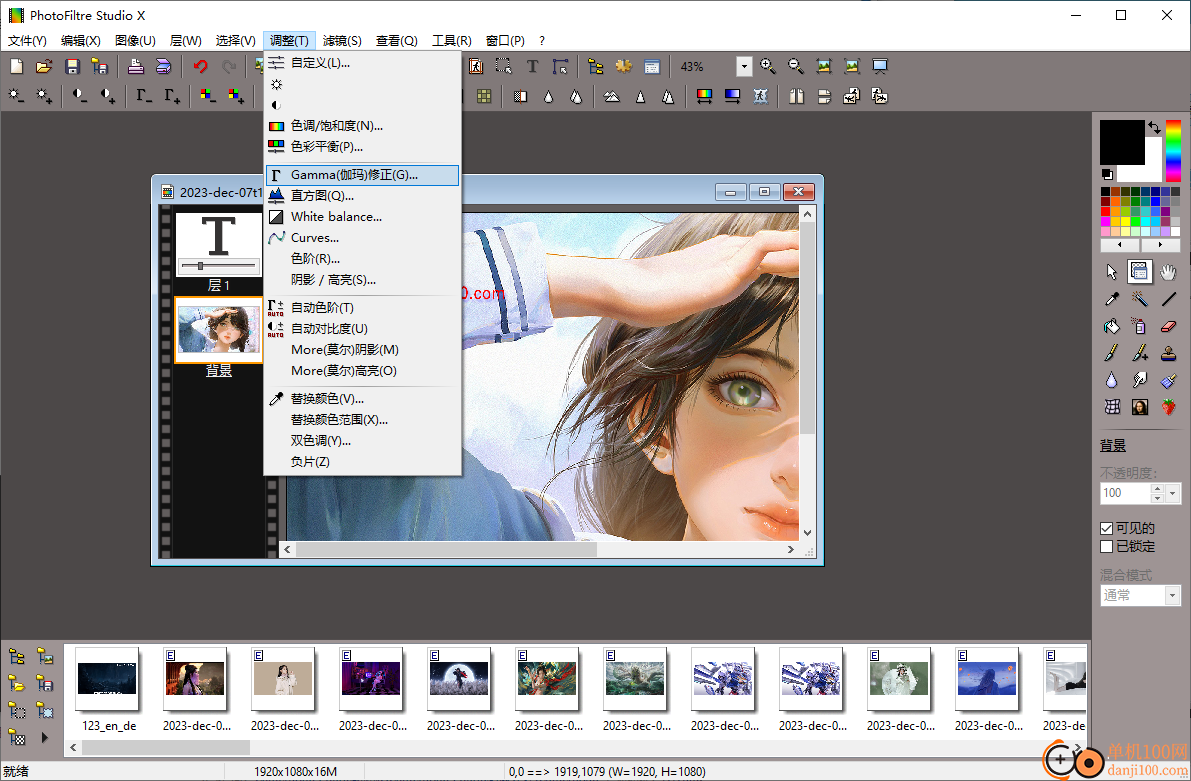This screenshot has height=781, width=1191.
Task: Choose 自动色阶(T) auto levels
Action: [x=362, y=308]
